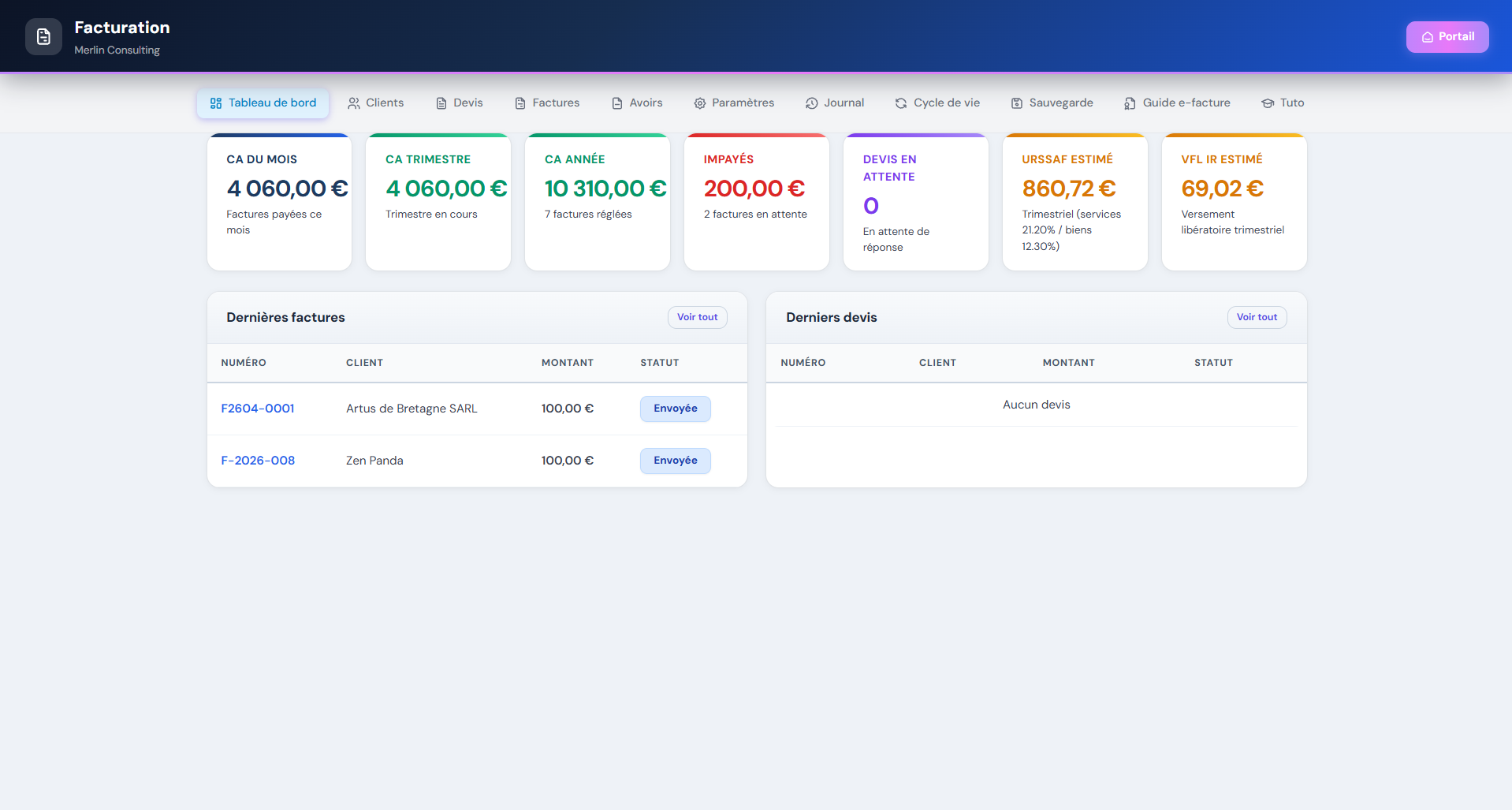Click Voir tout in Dernières factures
1512x810 pixels.
[x=697, y=317]
